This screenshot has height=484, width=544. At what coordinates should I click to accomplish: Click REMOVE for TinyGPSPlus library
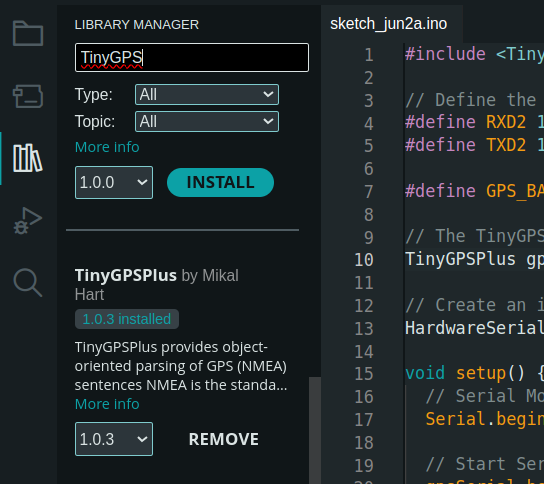[224, 439]
